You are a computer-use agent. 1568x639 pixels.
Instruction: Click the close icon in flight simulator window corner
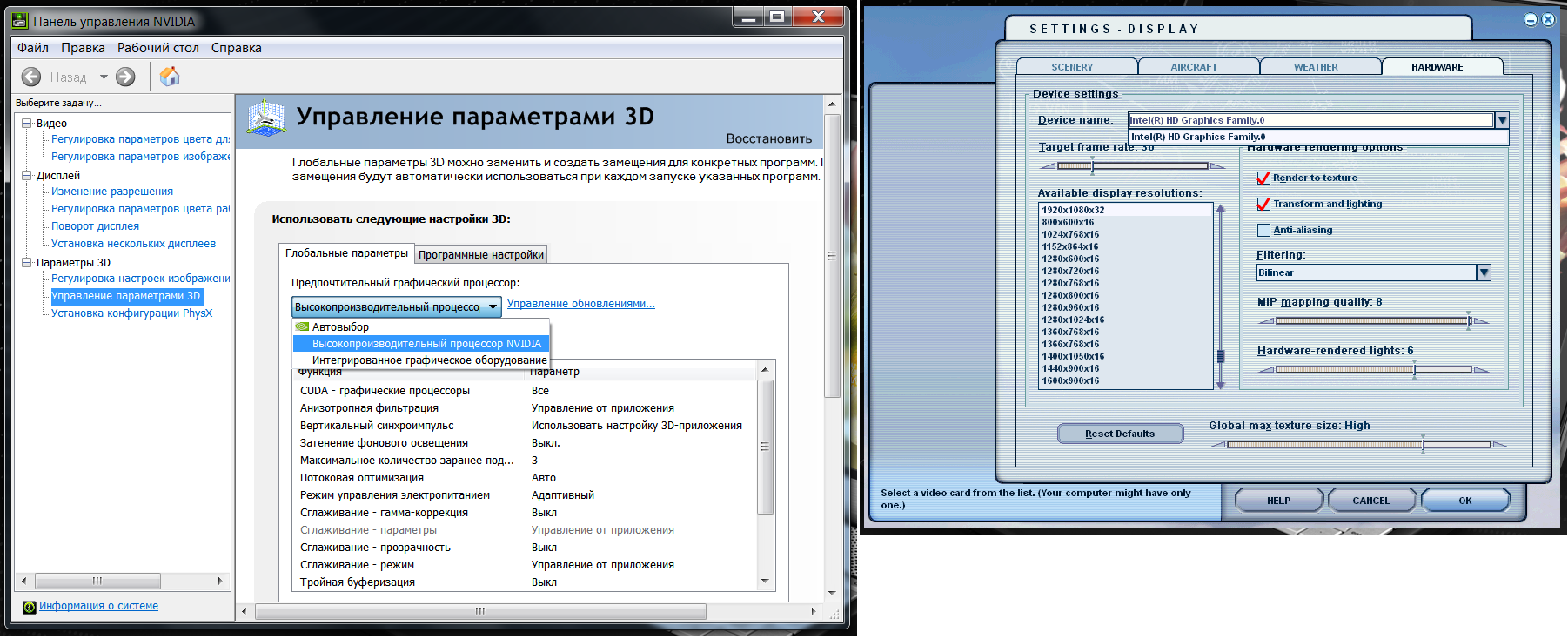tap(1548, 19)
